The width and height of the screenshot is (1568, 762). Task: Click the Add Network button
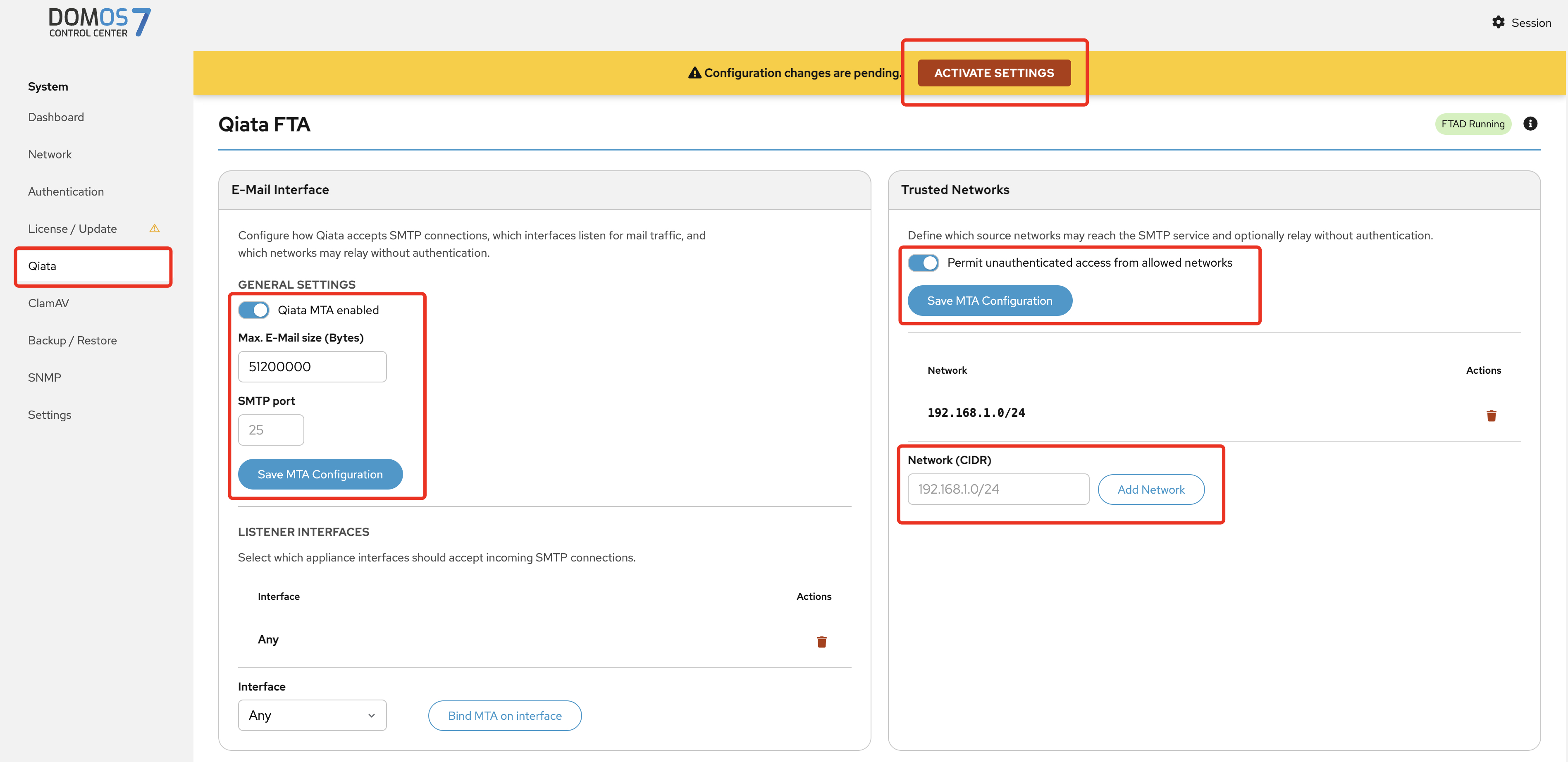(x=1151, y=490)
